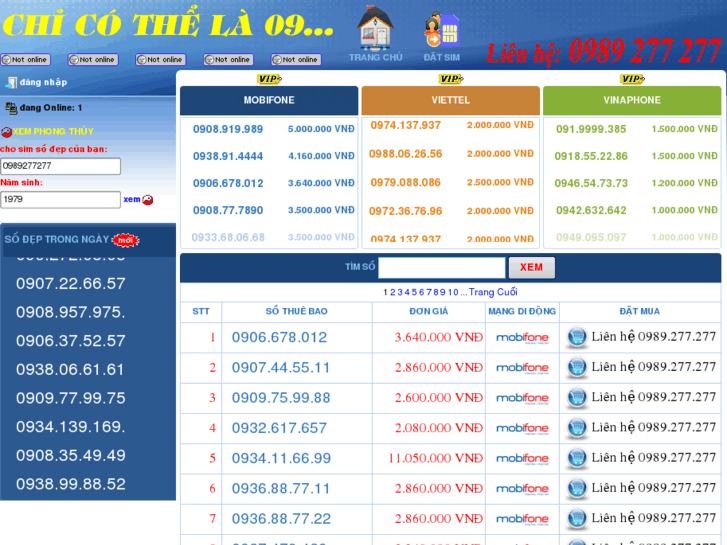Focus the sim number field 0989277277
This screenshot has height=545, width=727.
[61, 166]
